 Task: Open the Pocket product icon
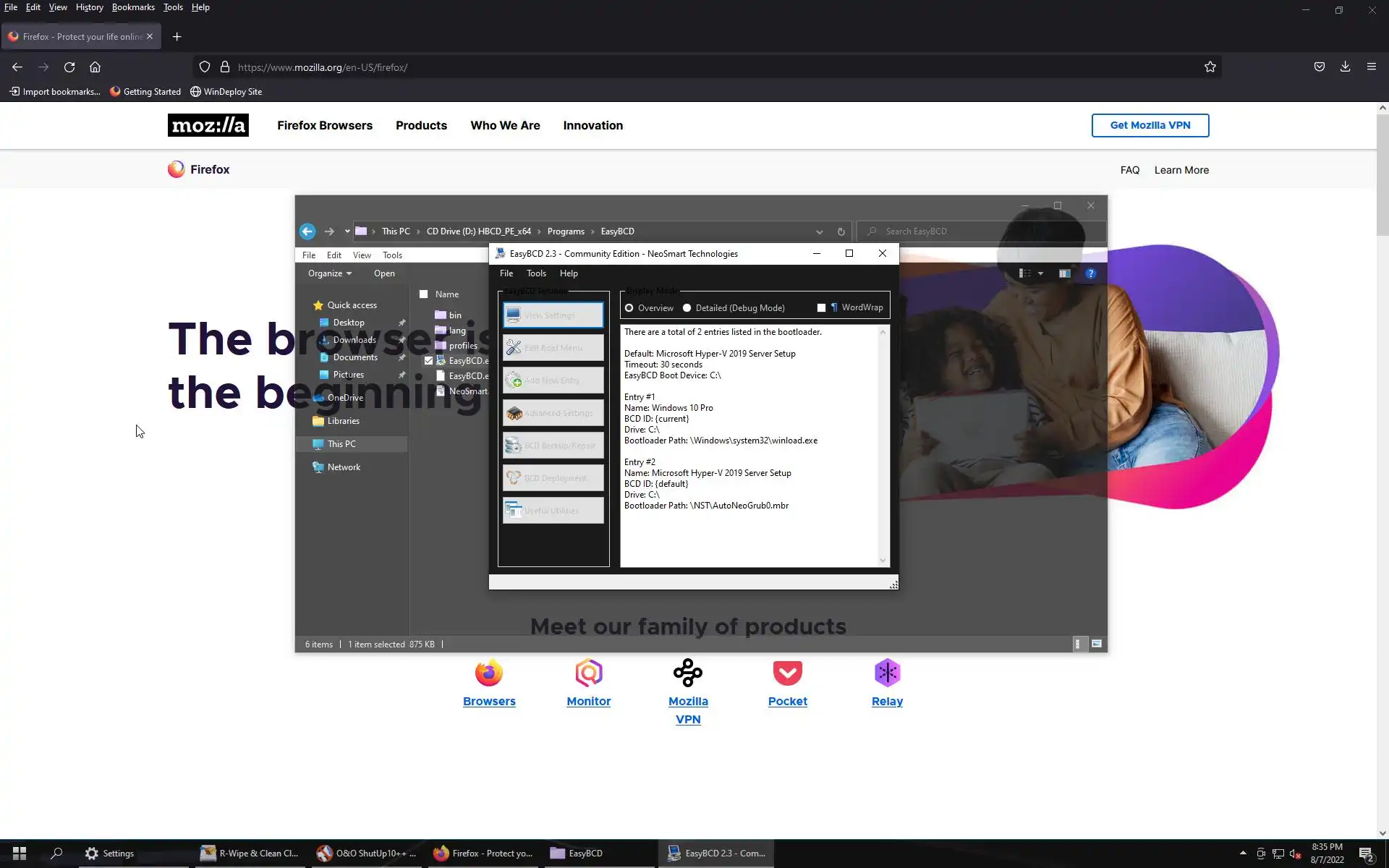point(787,673)
